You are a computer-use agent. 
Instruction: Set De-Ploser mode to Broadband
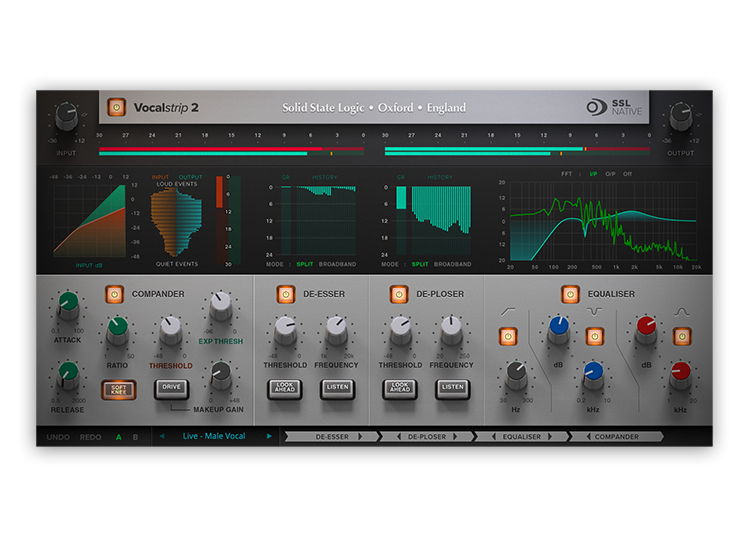tap(452, 264)
